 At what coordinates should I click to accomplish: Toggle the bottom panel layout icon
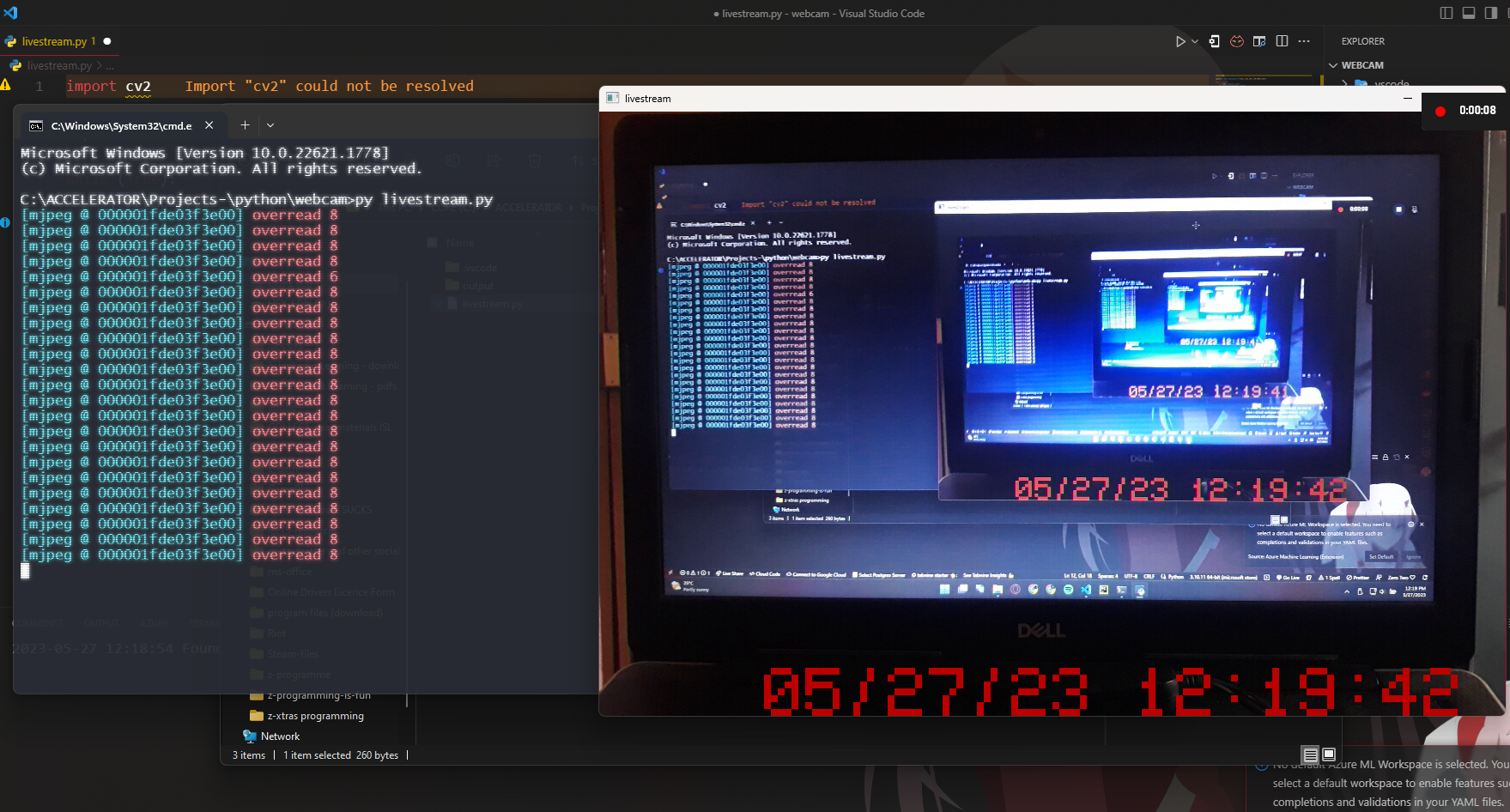point(1469,13)
